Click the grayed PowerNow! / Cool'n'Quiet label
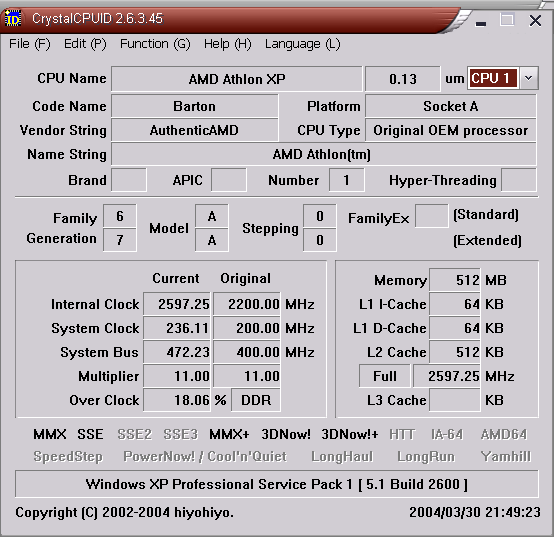 click(205, 456)
